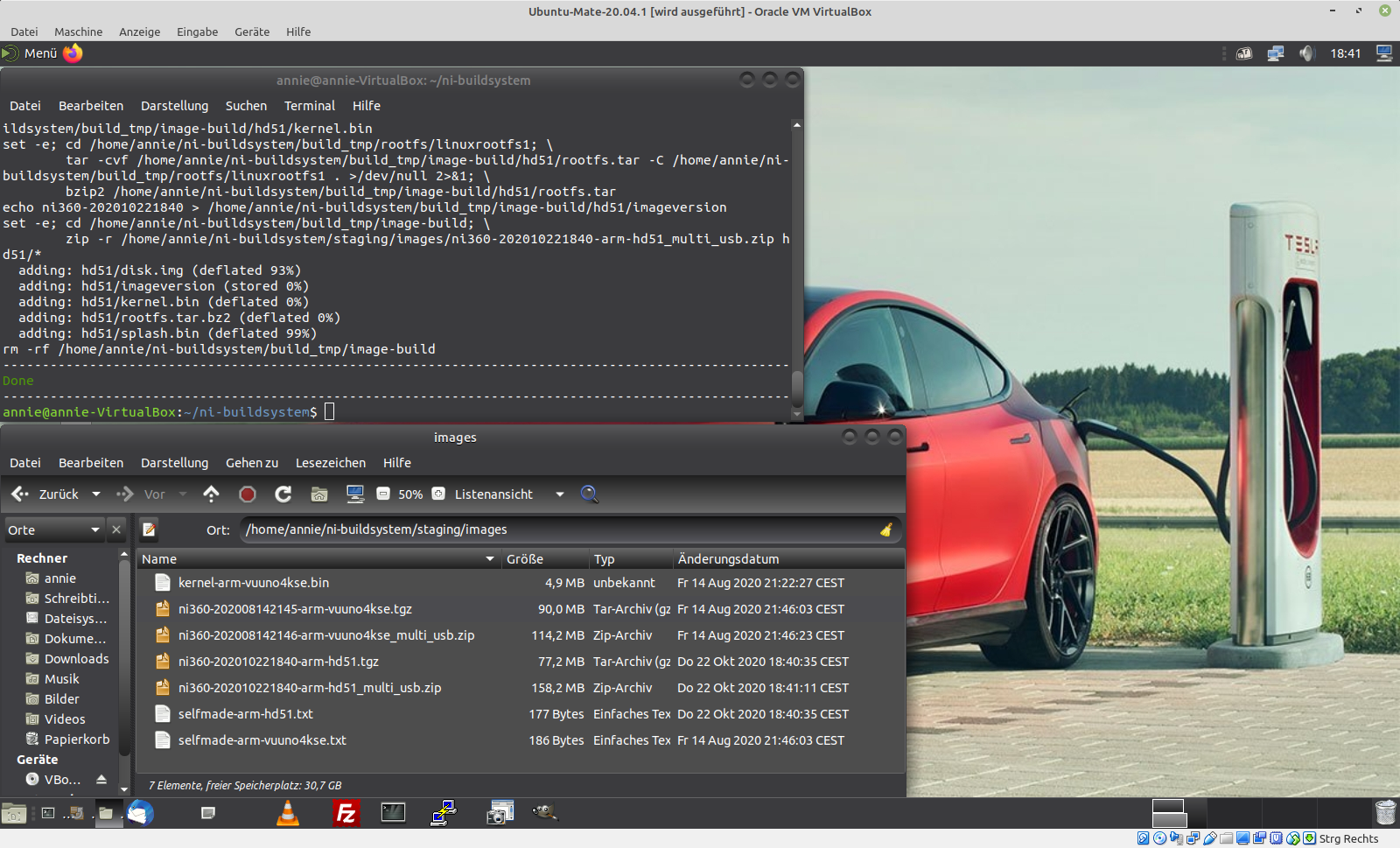Clear the location bar with broom icon

tap(886, 529)
